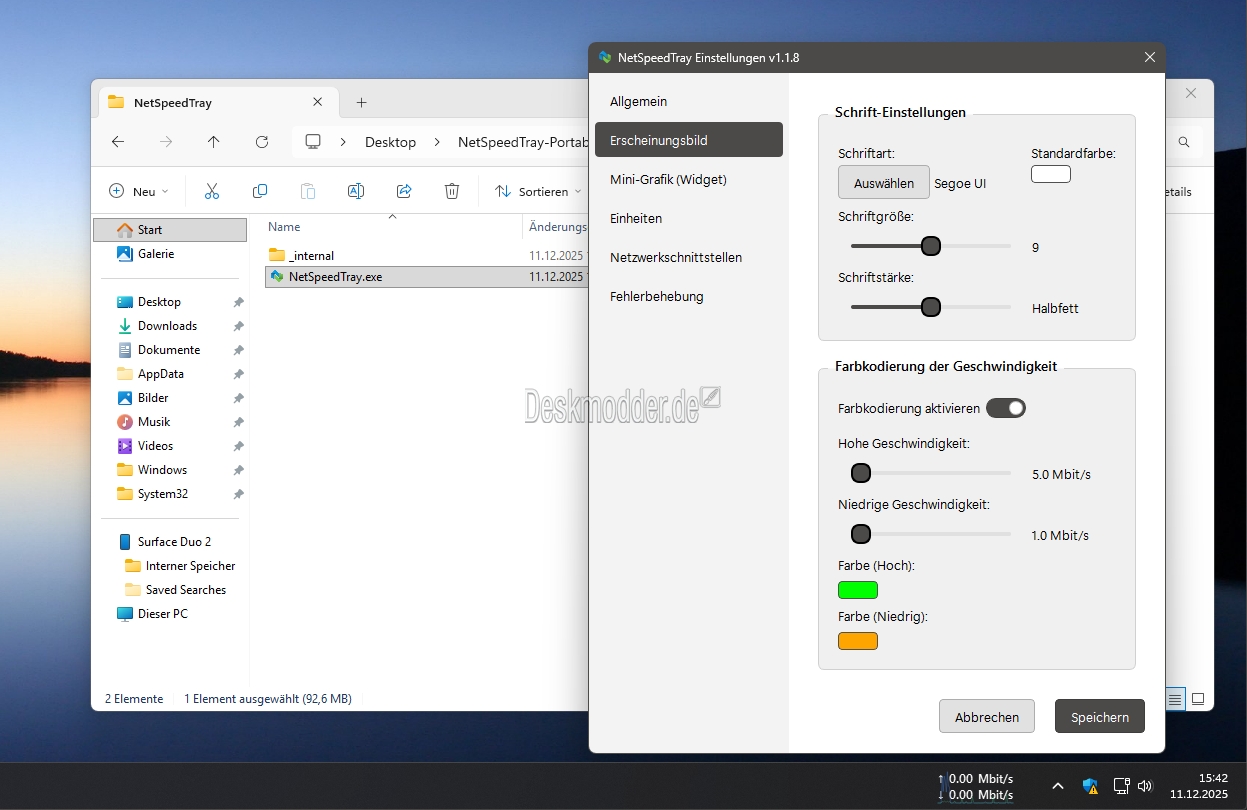The image size is (1247, 810).
Task: Switch to the Allgemein settings section
Action: pyautogui.click(x=638, y=101)
